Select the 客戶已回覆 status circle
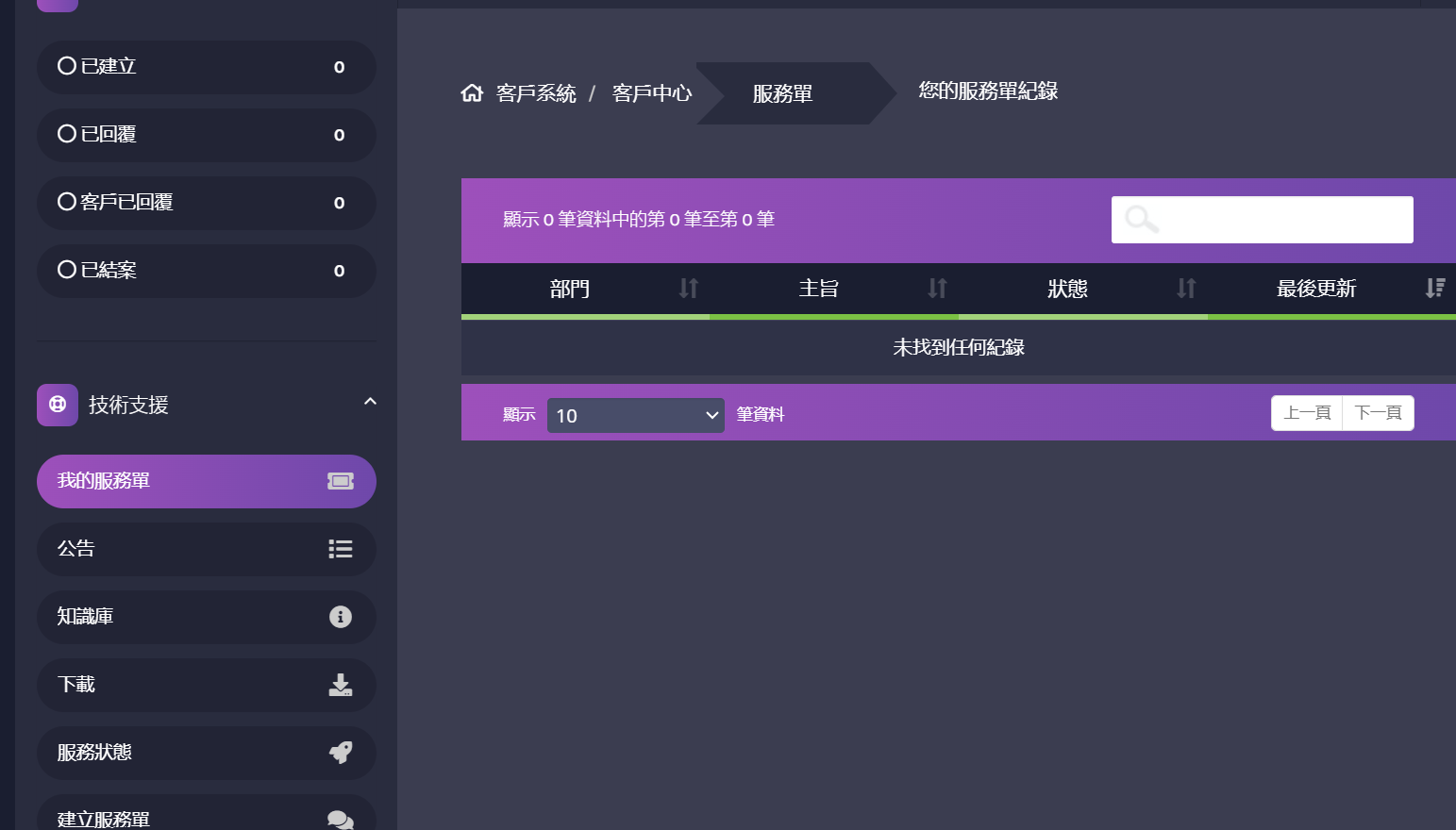Image resolution: width=1456 pixels, height=830 pixels. [x=65, y=202]
